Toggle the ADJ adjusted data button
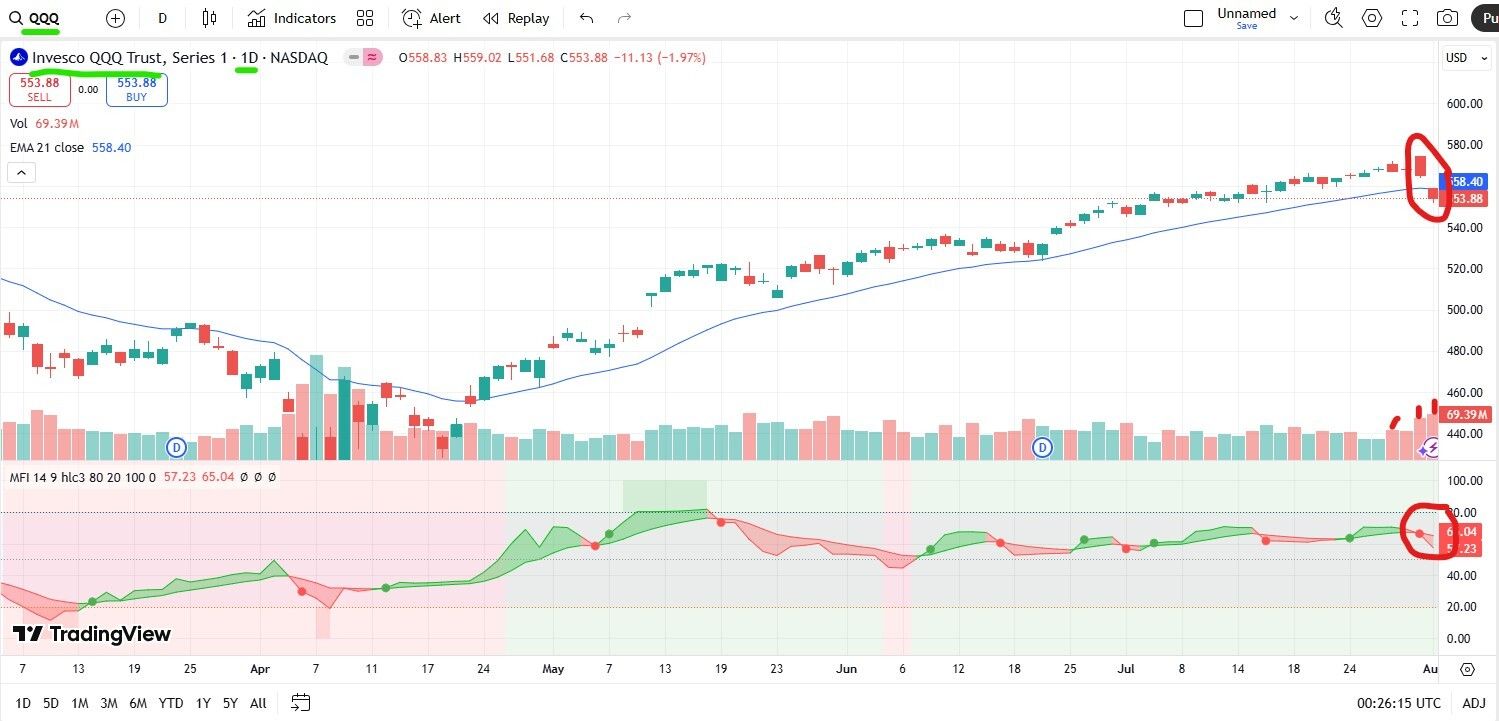The width and height of the screenshot is (1499, 721). point(1474,703)
